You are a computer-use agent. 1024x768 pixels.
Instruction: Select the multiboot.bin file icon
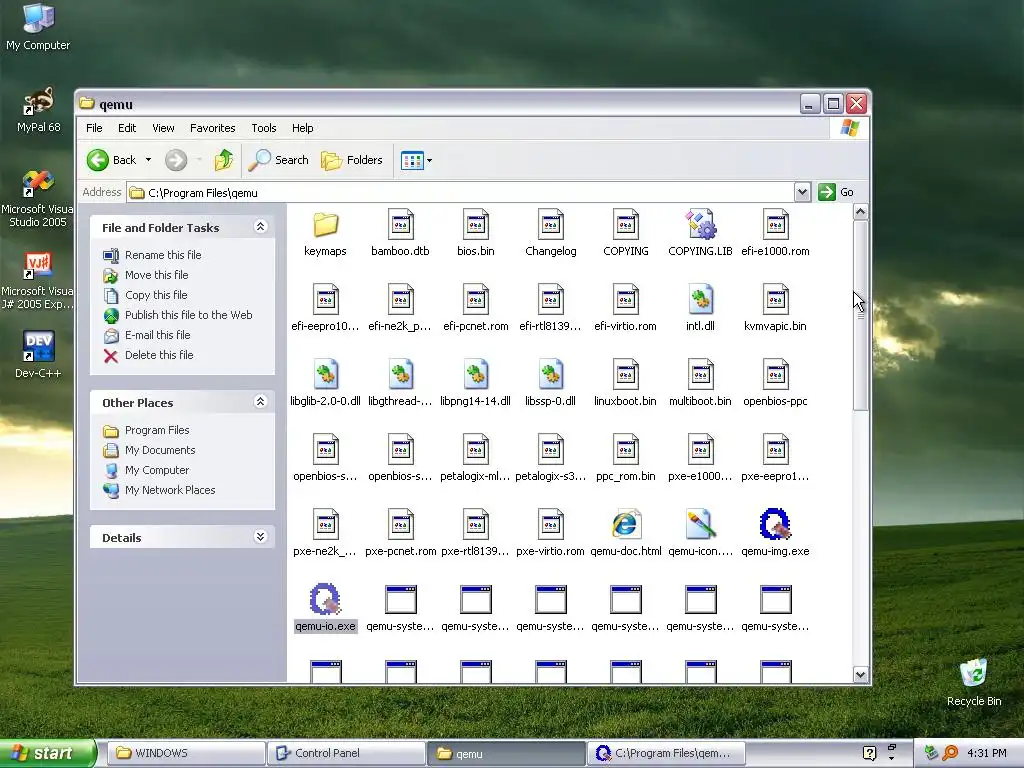point(700,375)
